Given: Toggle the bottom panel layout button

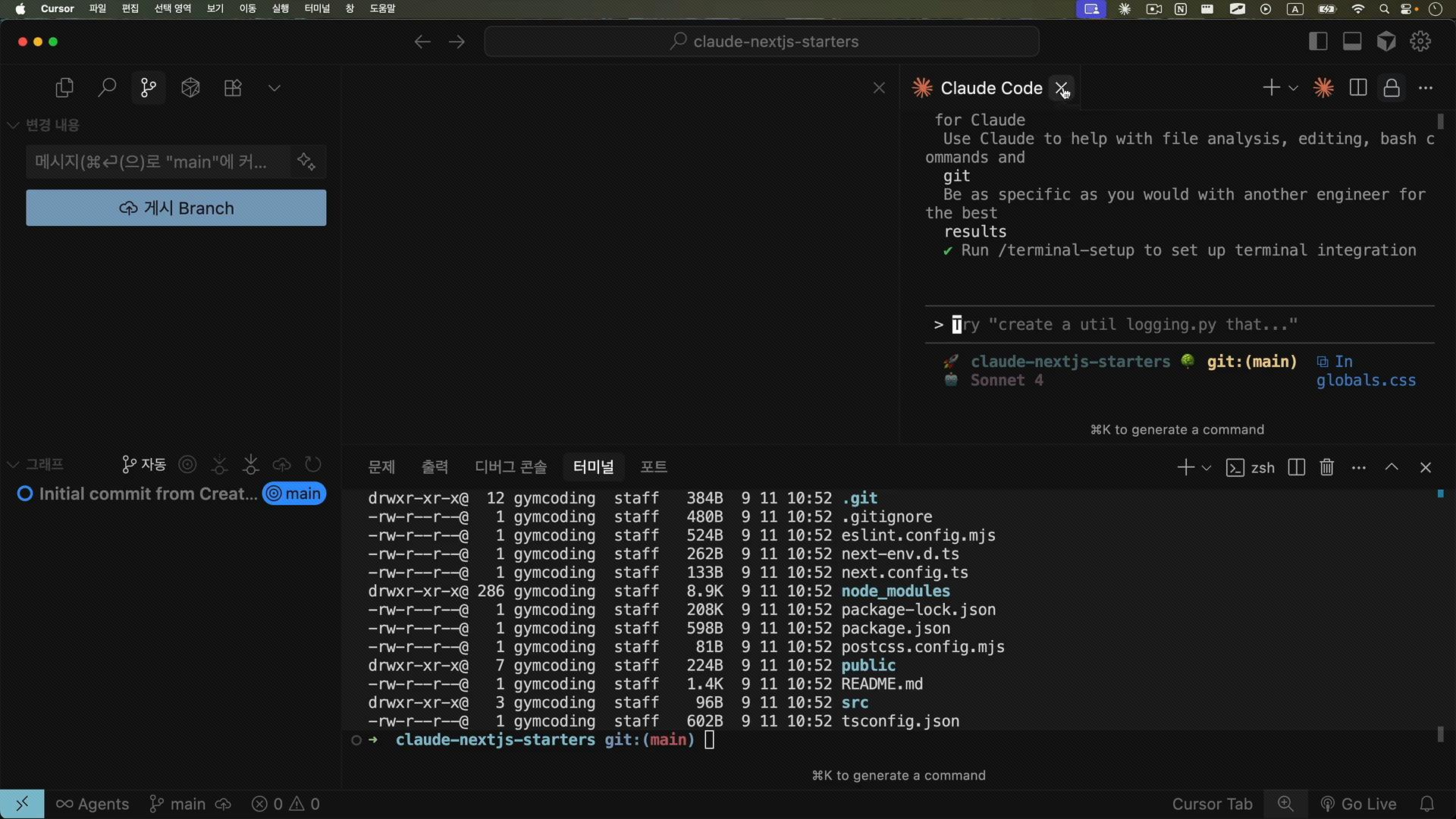Looking at the screenshot, I should (x=1352, y=42).
